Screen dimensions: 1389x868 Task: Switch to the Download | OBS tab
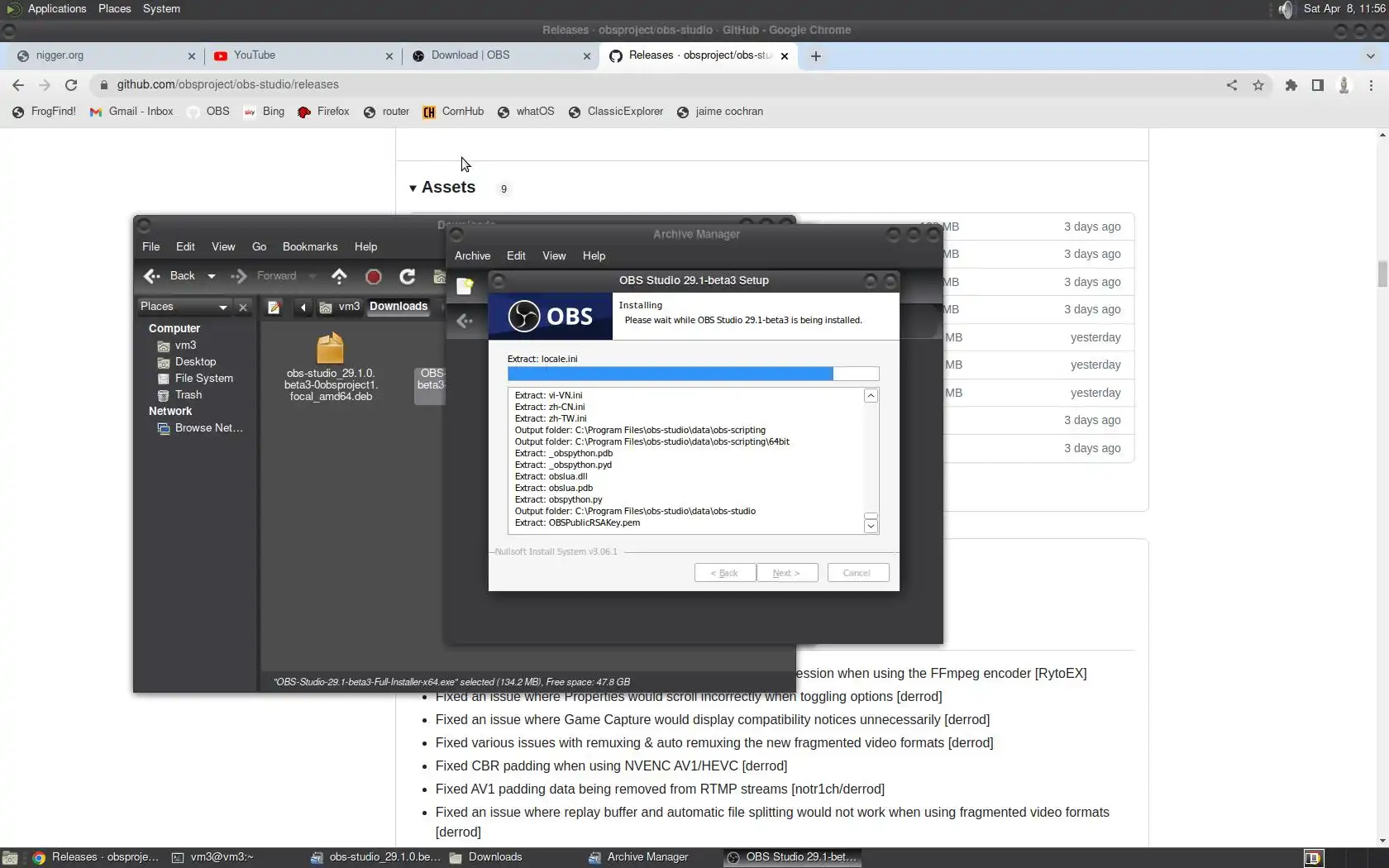point(500,56)
